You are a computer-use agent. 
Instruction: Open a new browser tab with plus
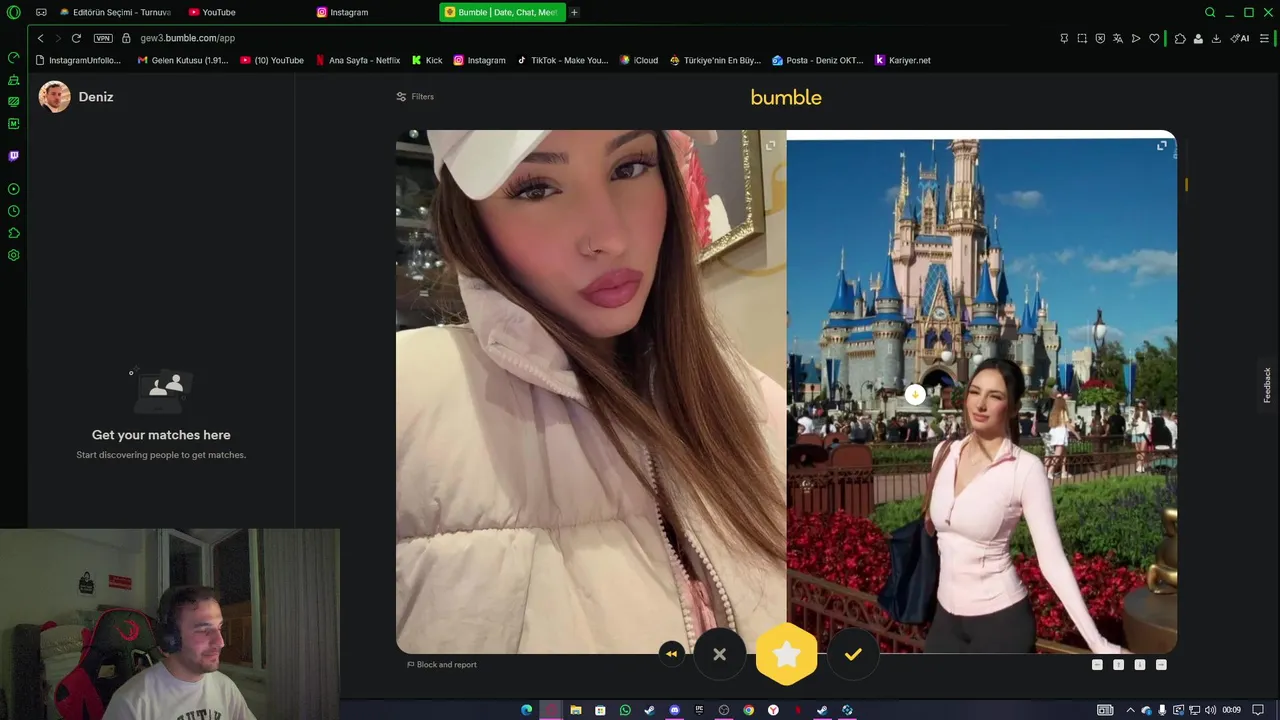coord(574,12)
